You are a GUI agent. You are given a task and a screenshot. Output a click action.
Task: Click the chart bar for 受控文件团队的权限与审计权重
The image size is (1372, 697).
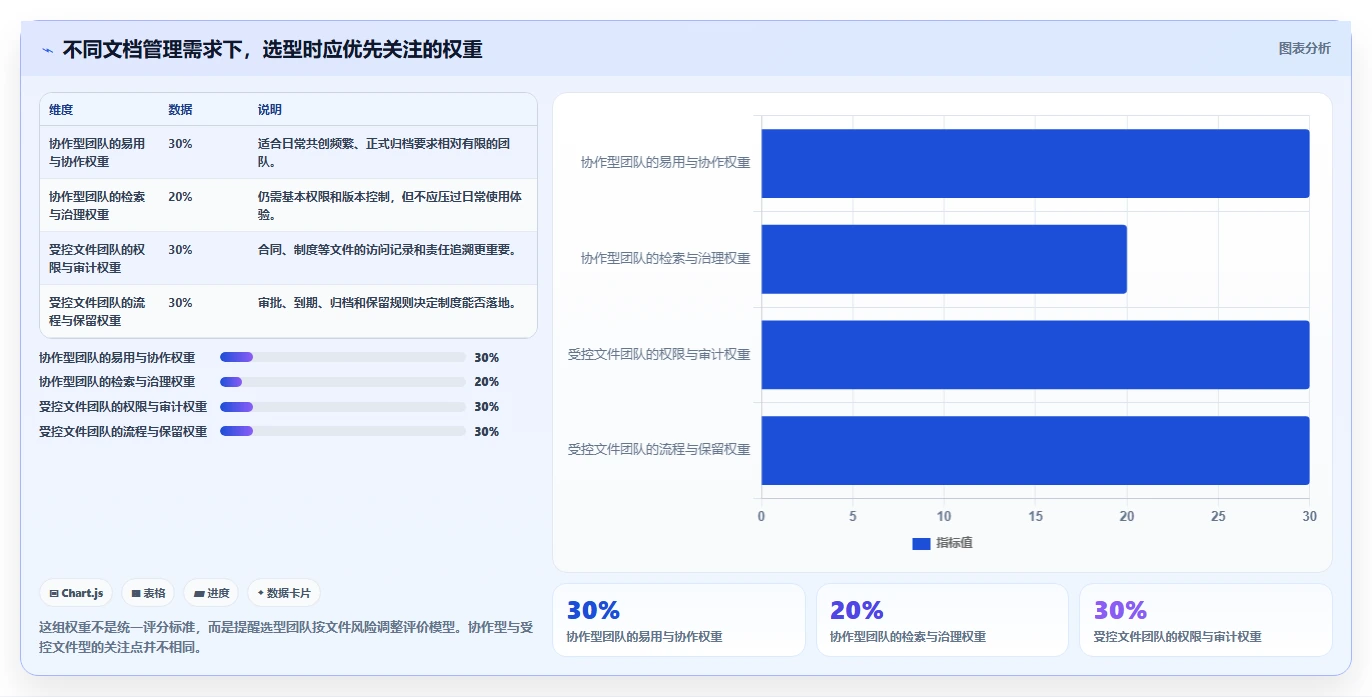[1035, 354]
